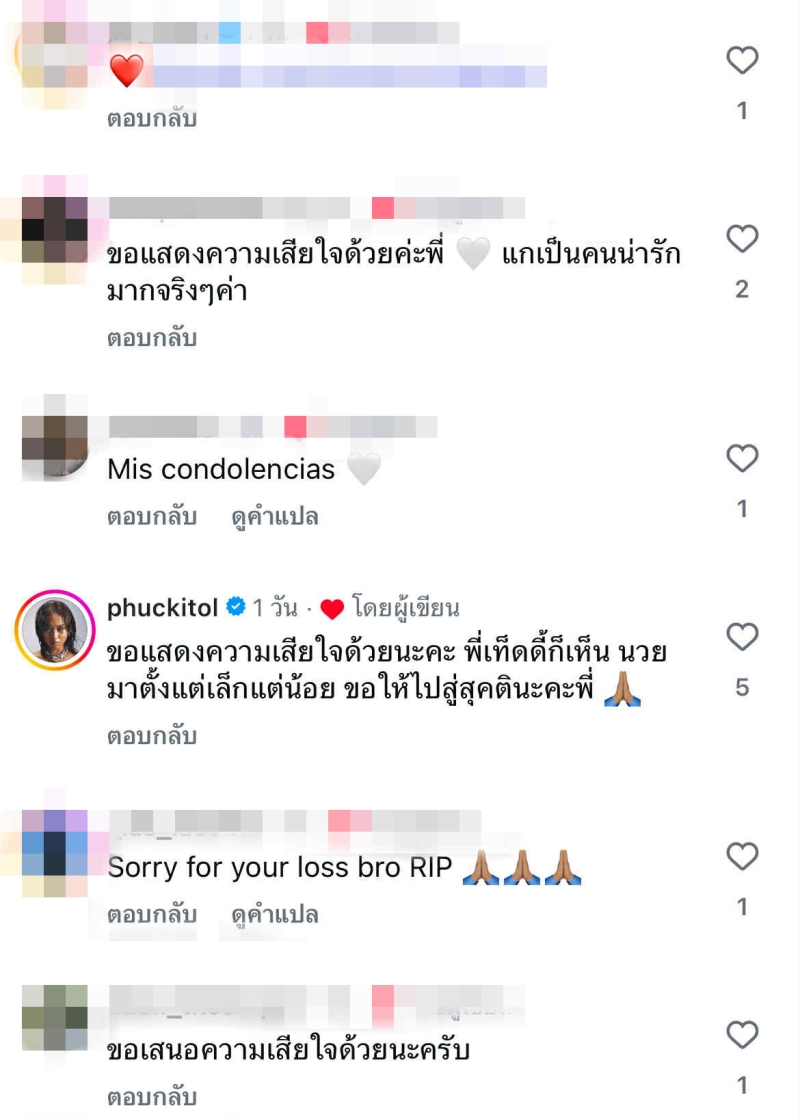The image size is (800, 1119).
Task: Like the 'Mis condolencias' comment
Action: click(742, 458)
